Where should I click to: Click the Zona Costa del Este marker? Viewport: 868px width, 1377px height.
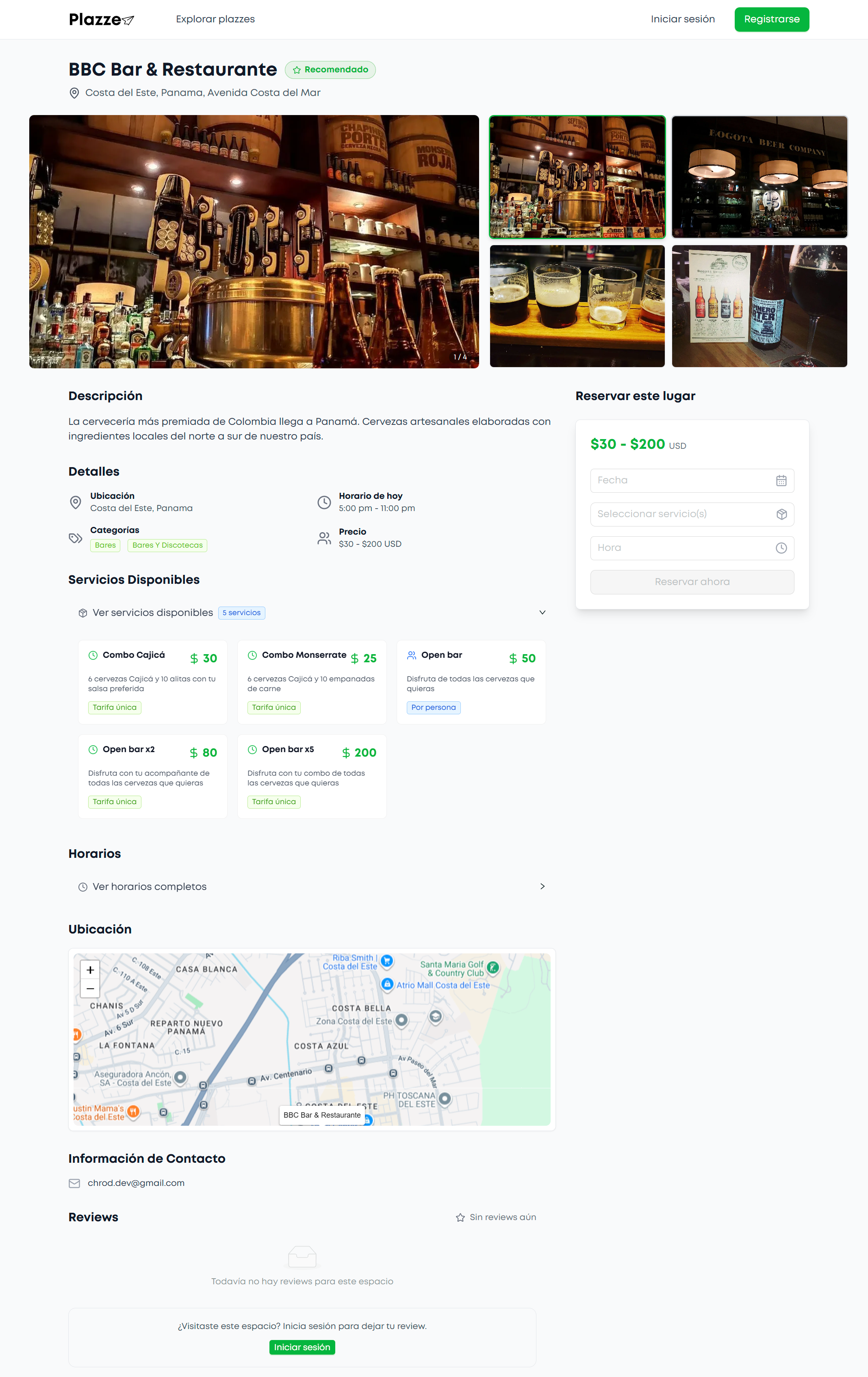point(402,1020)
